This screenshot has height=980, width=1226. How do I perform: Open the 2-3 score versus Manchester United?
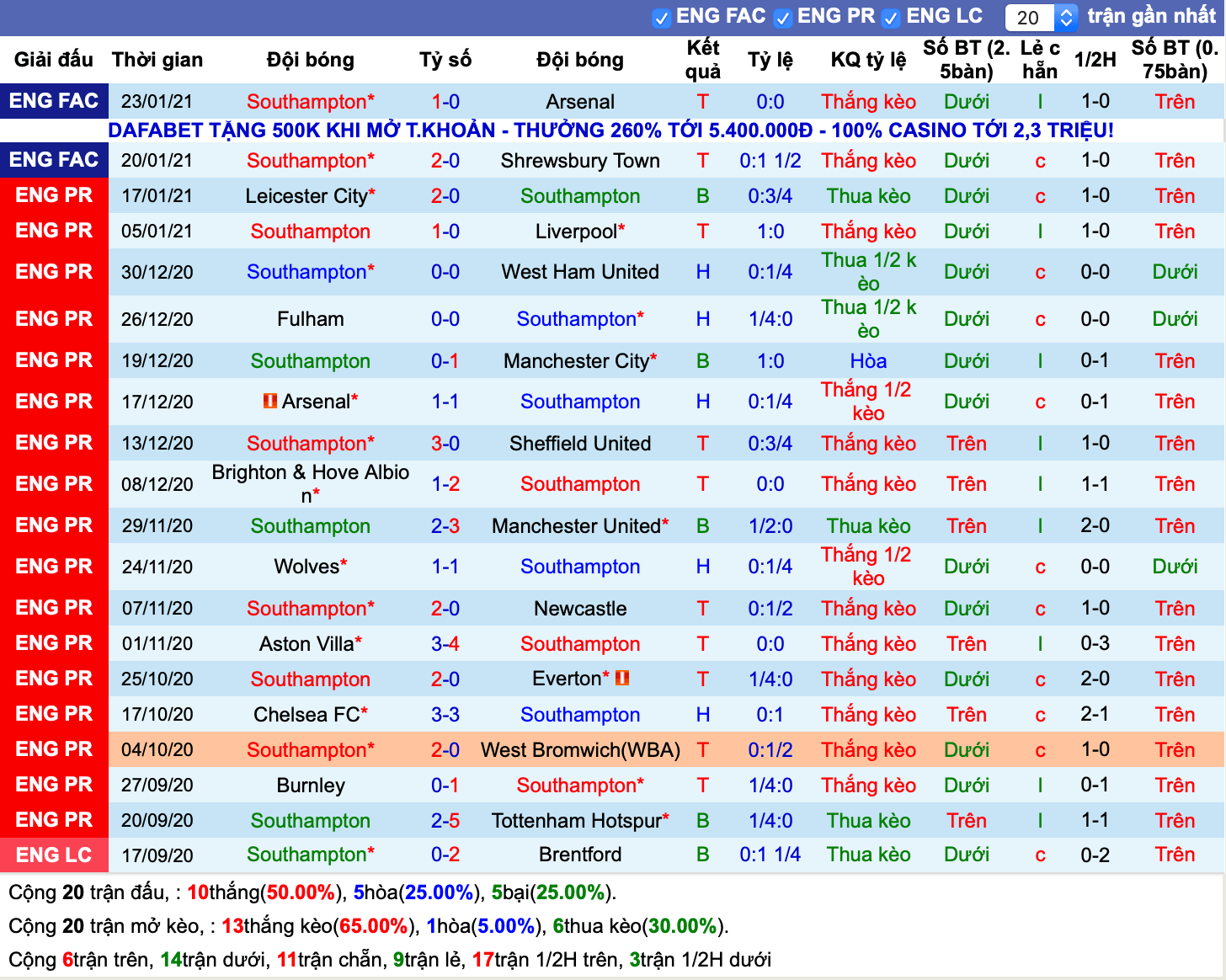coord(445,526)
